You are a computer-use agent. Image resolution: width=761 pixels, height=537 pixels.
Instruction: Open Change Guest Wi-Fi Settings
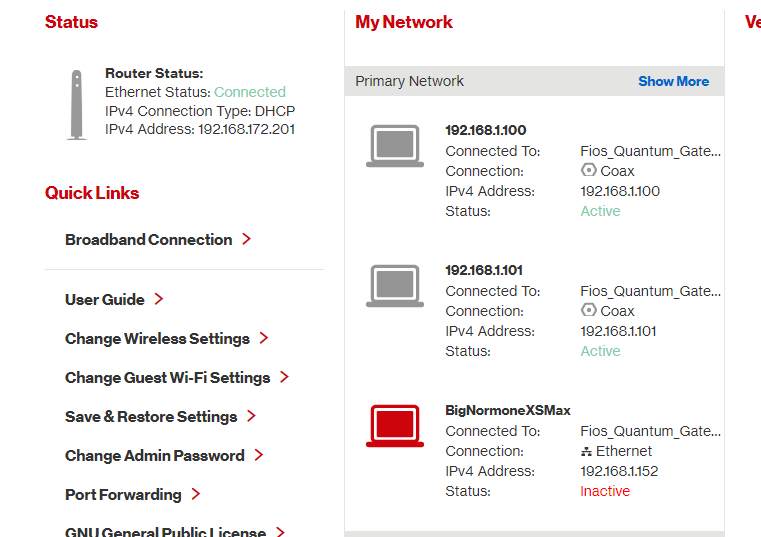(x=167, y=378)
